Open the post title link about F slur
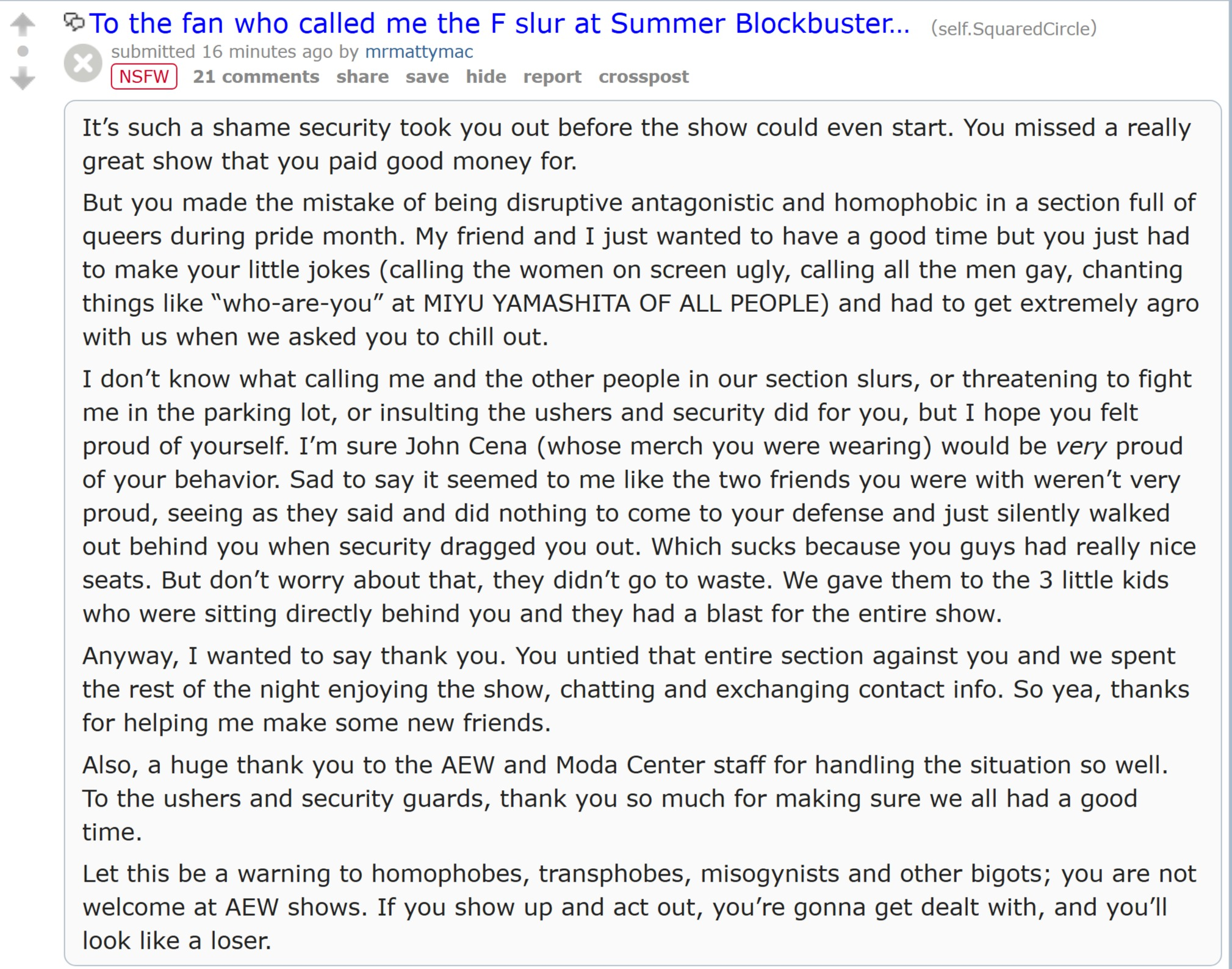Image resolution: width=1232 pixels, height=969 pixels. (499, 24)
